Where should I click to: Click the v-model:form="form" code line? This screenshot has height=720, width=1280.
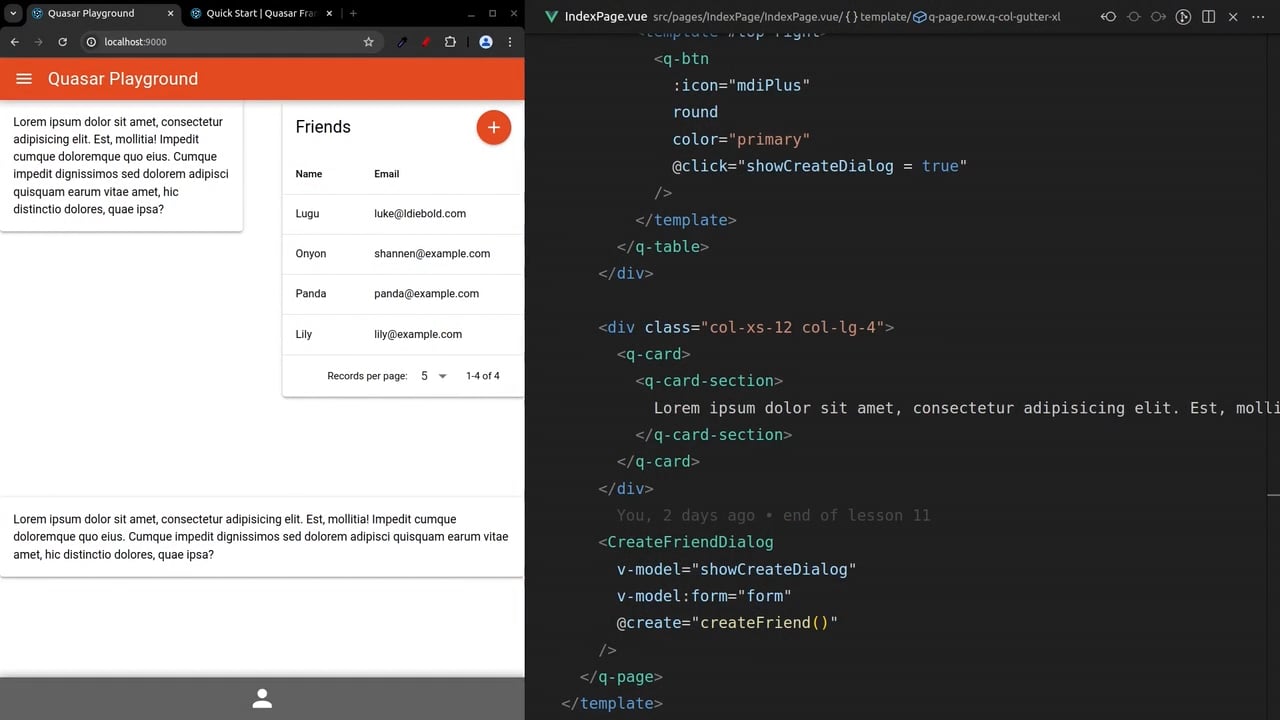coord(704,596)
